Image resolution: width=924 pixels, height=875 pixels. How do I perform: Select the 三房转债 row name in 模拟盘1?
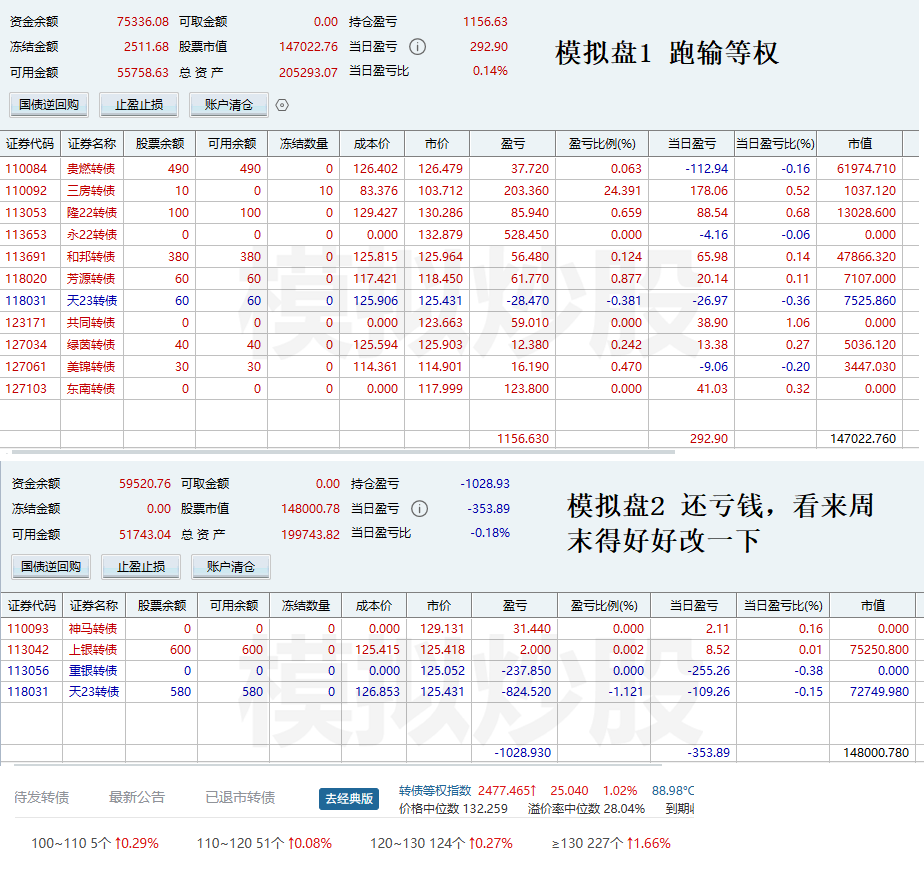pyautogui.click(x=92, y=191)
